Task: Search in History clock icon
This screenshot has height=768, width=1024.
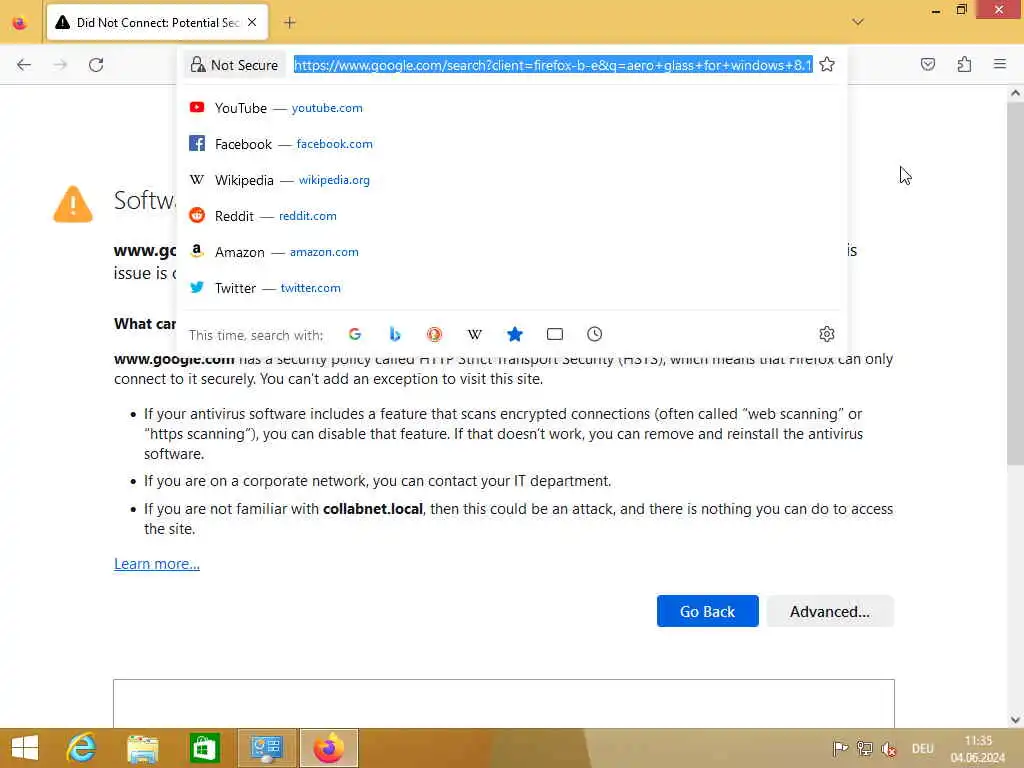Action: pos(594,334)
